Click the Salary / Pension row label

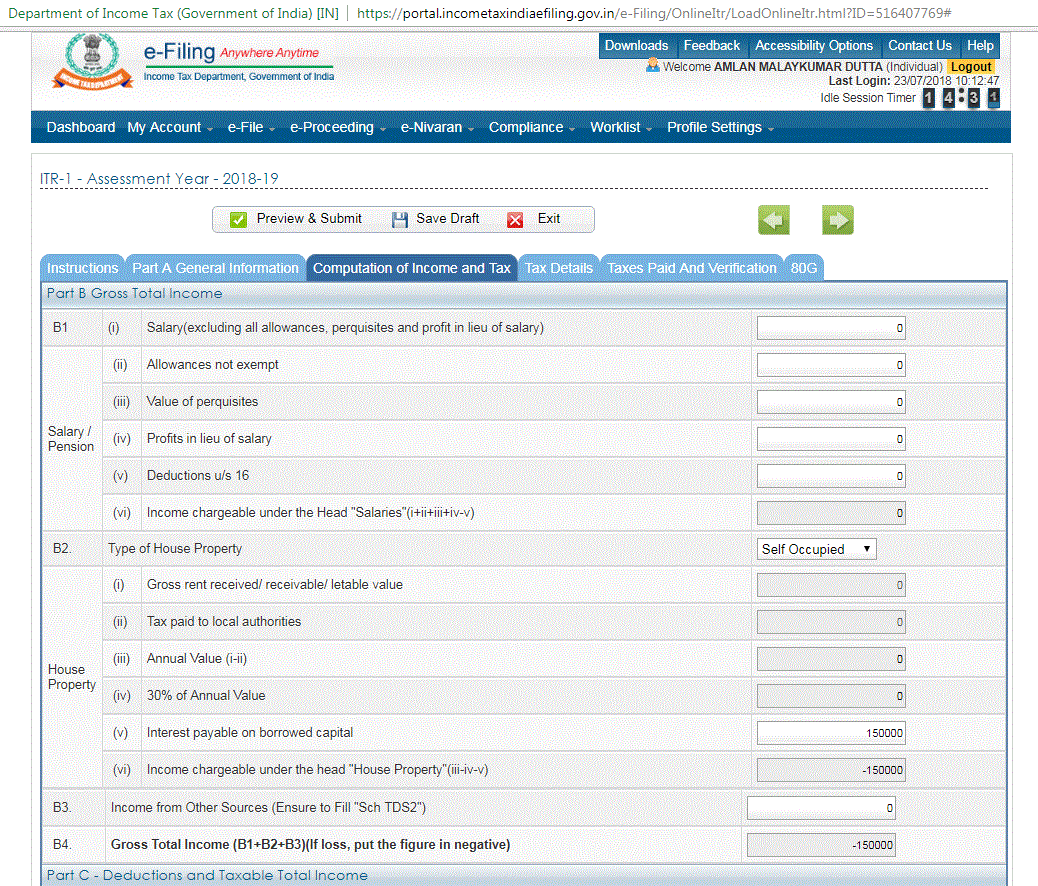[71, 439]
